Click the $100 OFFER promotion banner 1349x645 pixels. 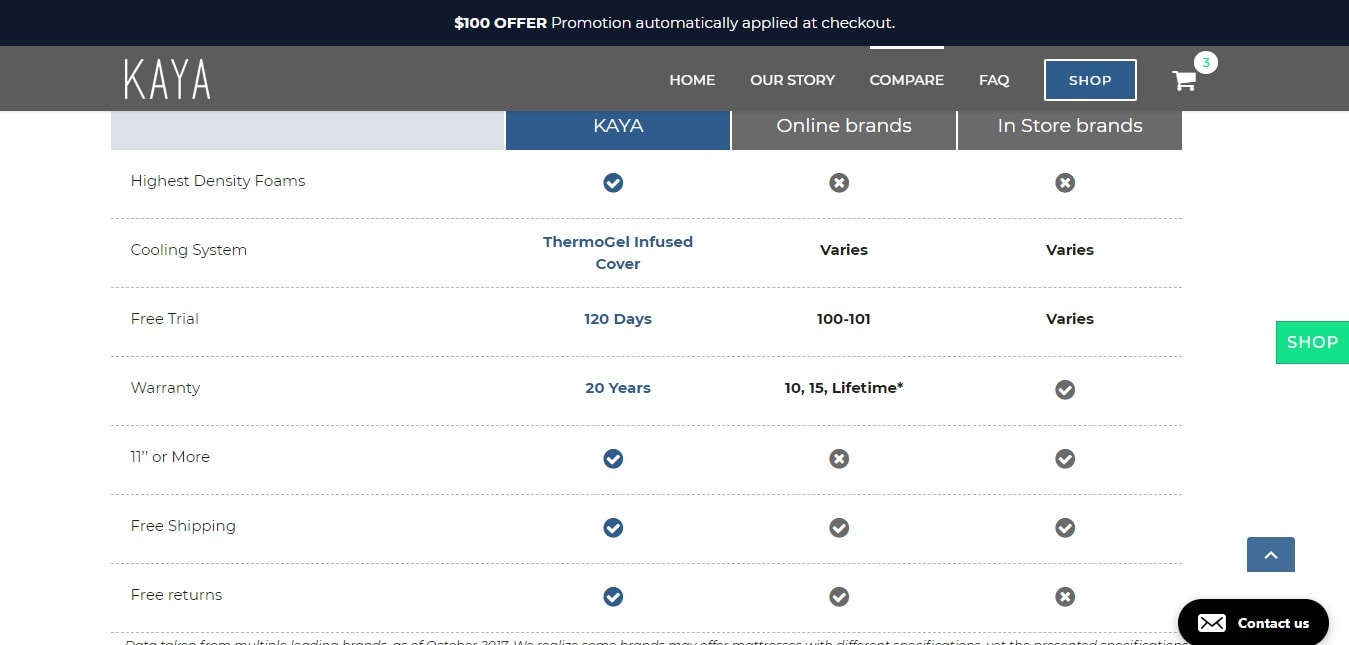(674, 22)
